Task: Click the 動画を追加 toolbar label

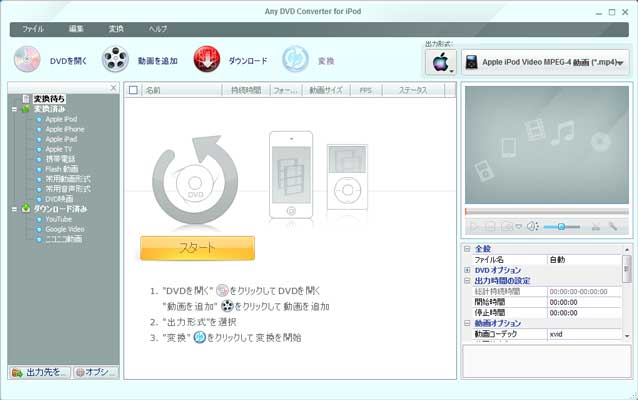Action: pyautogui.click(x=157, y=61)
